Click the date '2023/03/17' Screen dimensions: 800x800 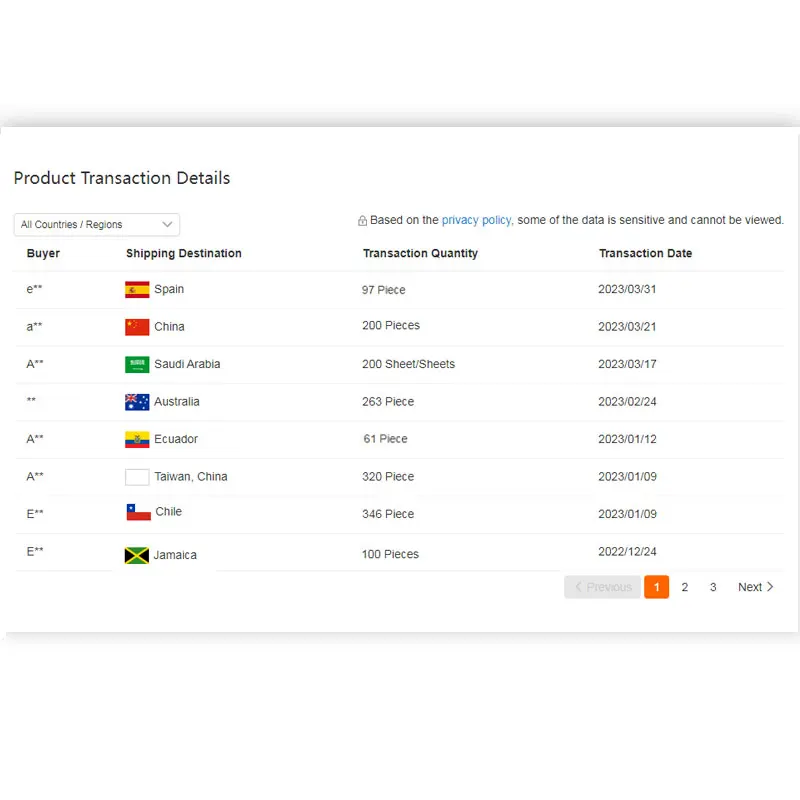pos(627,364)
